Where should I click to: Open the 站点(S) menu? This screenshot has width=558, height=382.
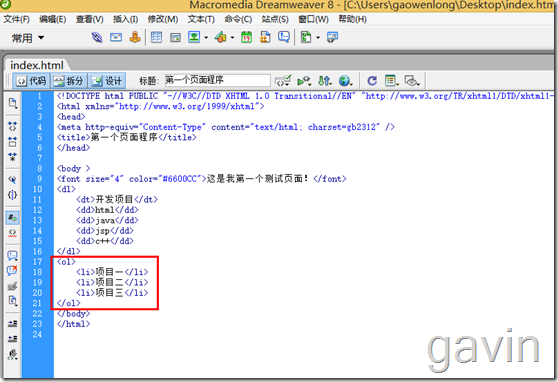[275, 19]
